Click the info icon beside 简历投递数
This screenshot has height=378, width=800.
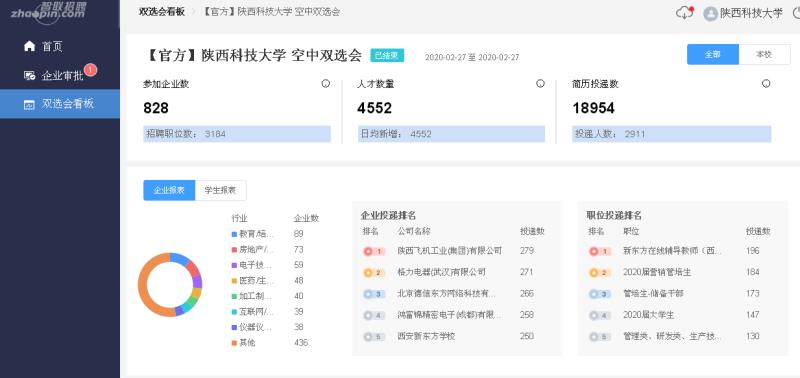tap(766, 84)
